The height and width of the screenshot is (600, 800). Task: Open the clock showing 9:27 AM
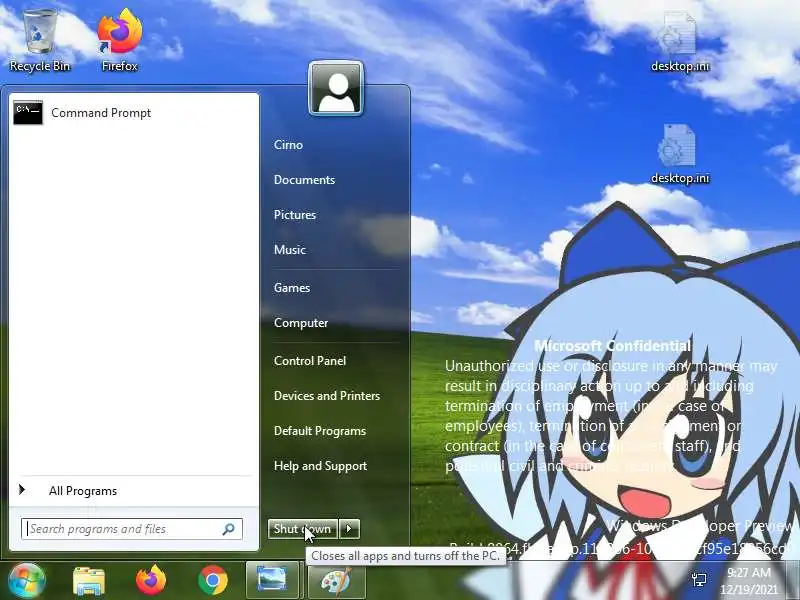point(749,581)
